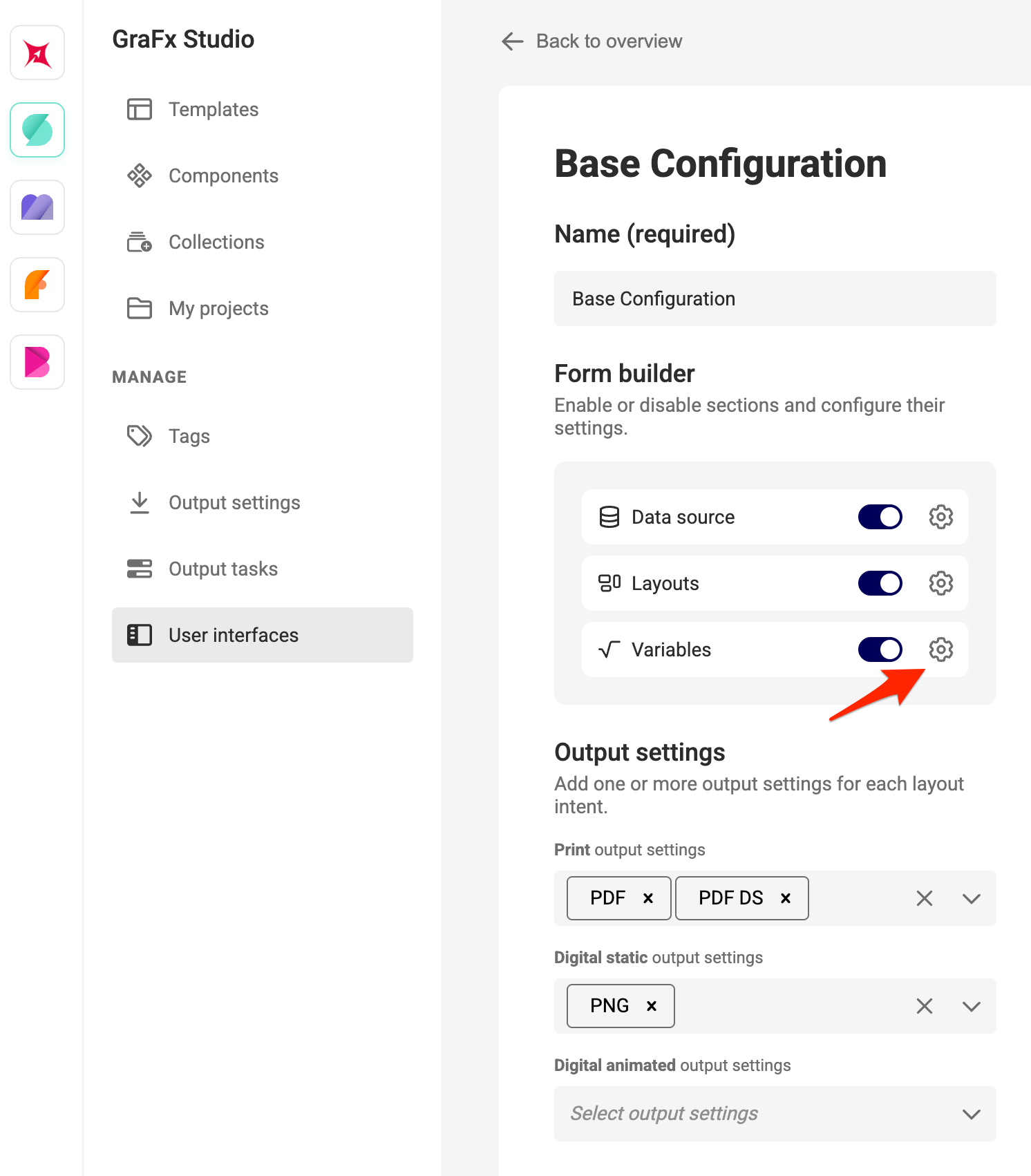Open Layouts settings gear
Screen dimensions: 1031x1176
coord(941,583)
